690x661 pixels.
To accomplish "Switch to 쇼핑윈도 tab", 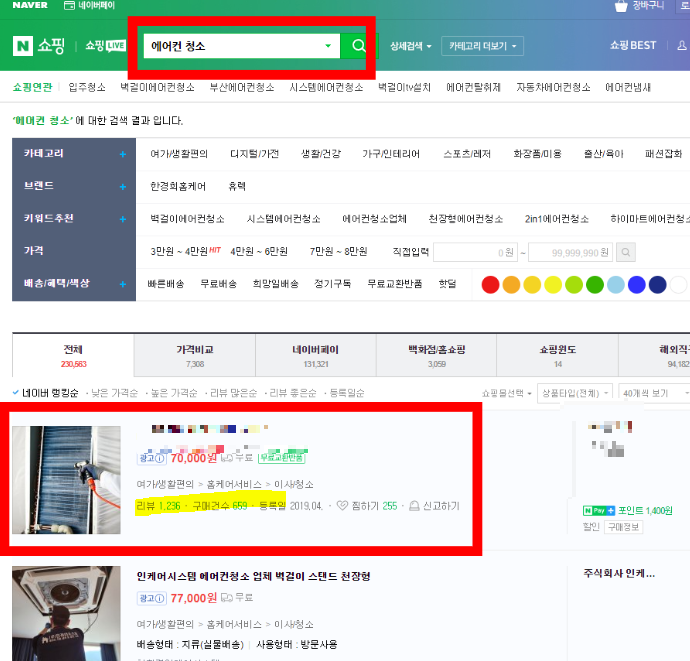I will [558, 356].
